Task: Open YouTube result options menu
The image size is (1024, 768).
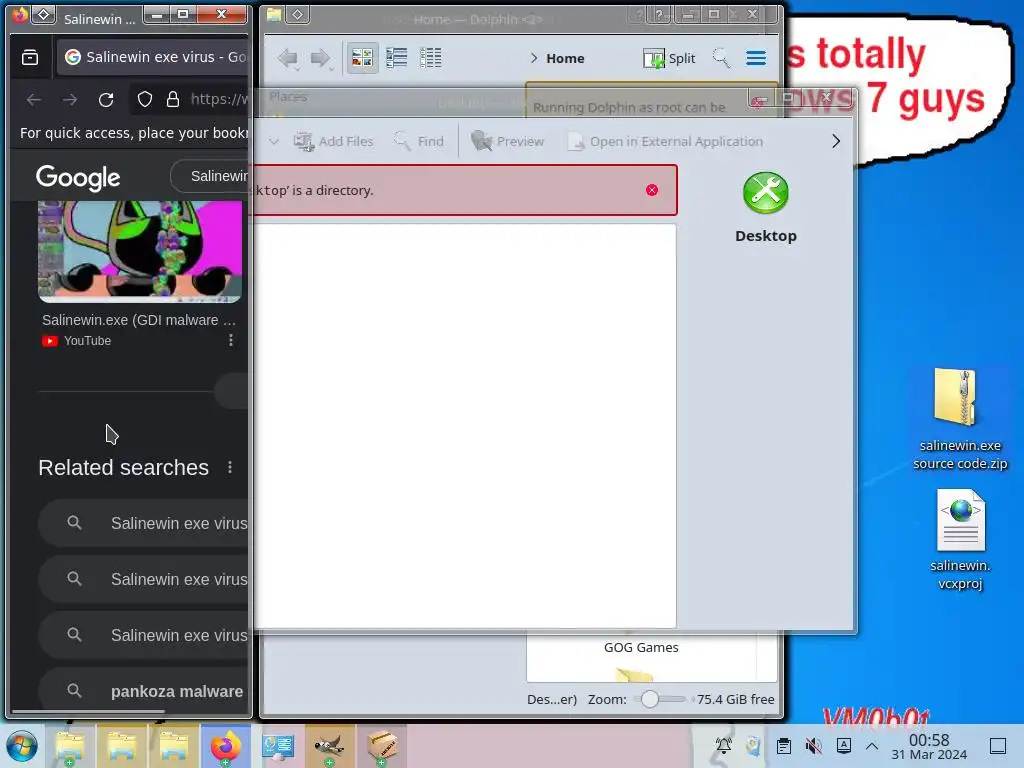Action: point(231,340)
